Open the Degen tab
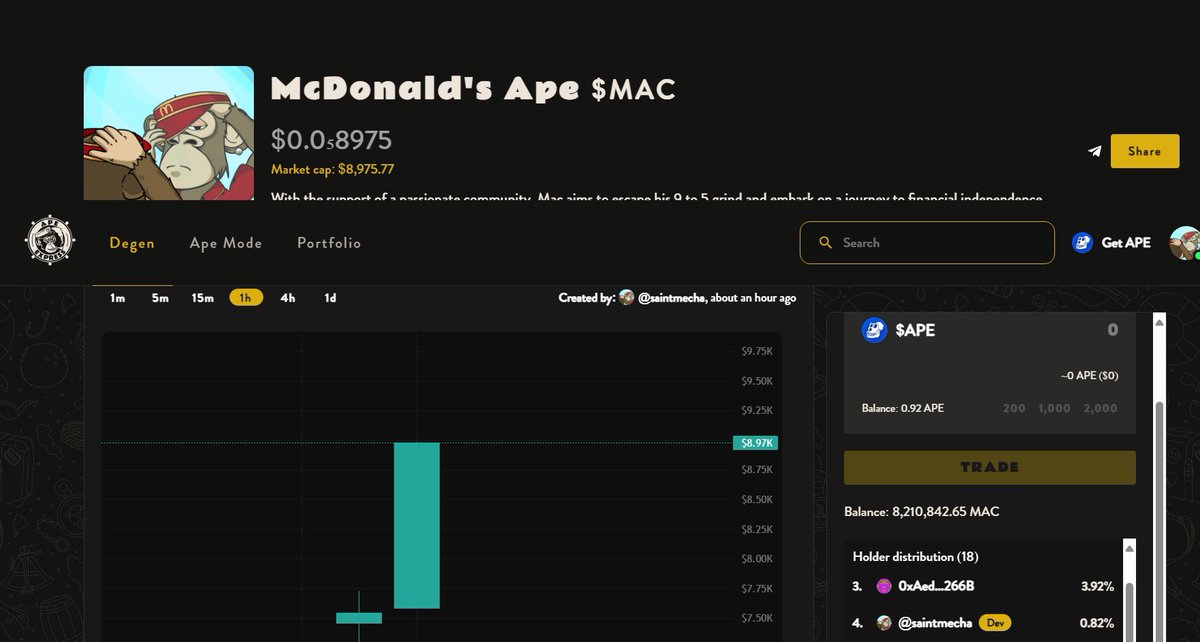The image size is (1200, 642). tap(132, 243)
